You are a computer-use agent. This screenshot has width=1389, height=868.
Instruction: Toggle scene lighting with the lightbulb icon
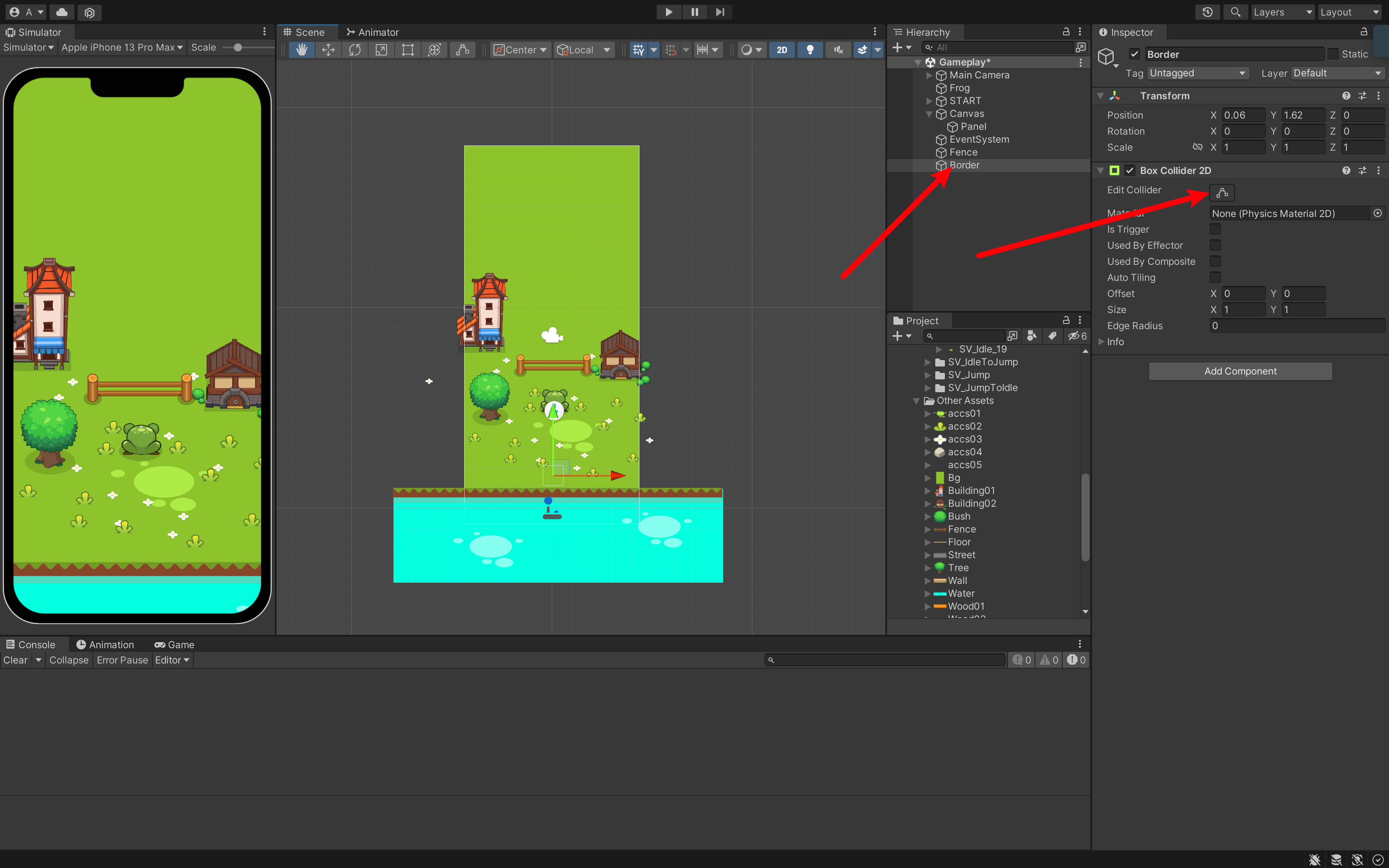810,50
